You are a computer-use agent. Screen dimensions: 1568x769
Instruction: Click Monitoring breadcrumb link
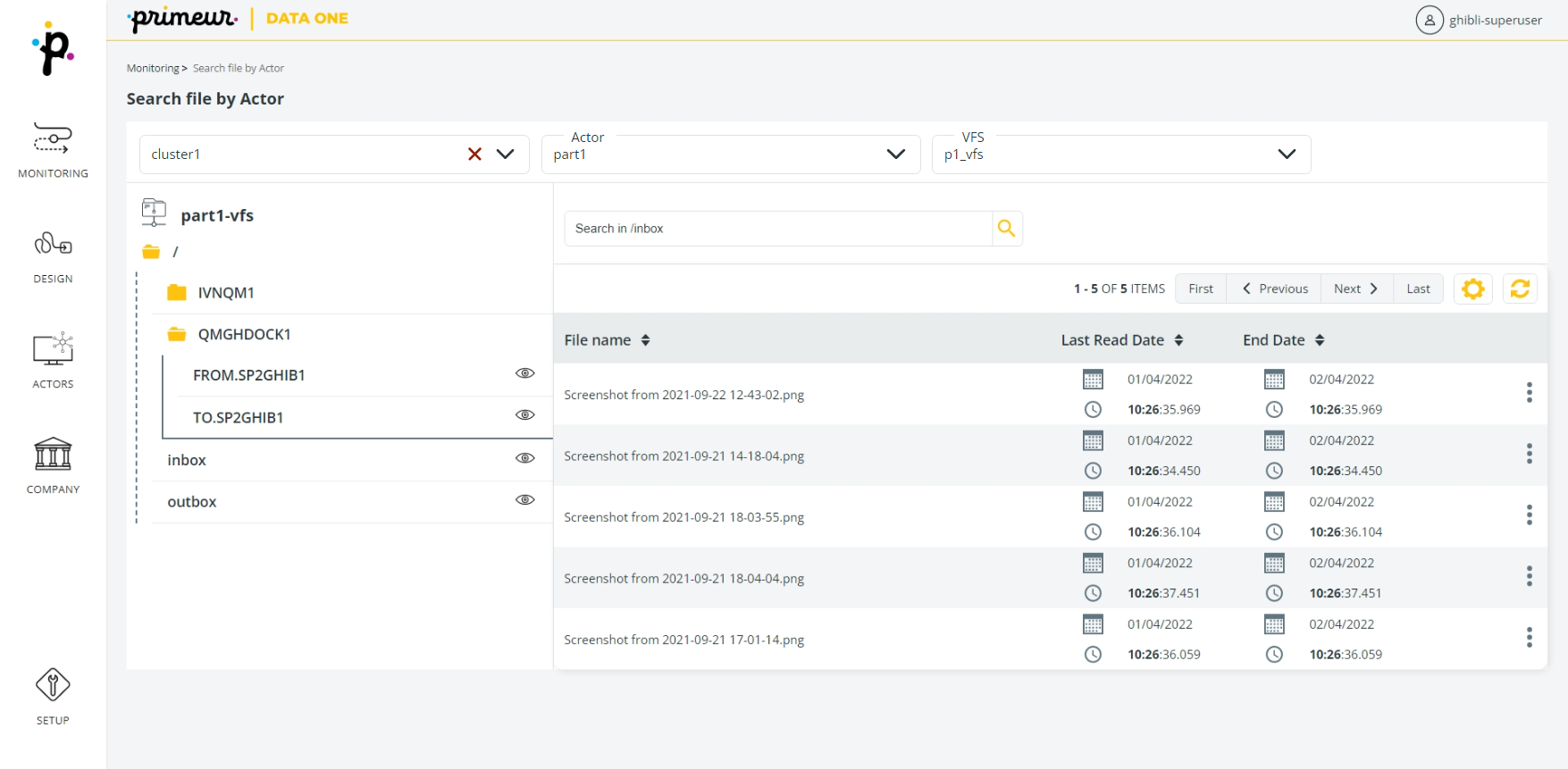click(x=153, y=68)
